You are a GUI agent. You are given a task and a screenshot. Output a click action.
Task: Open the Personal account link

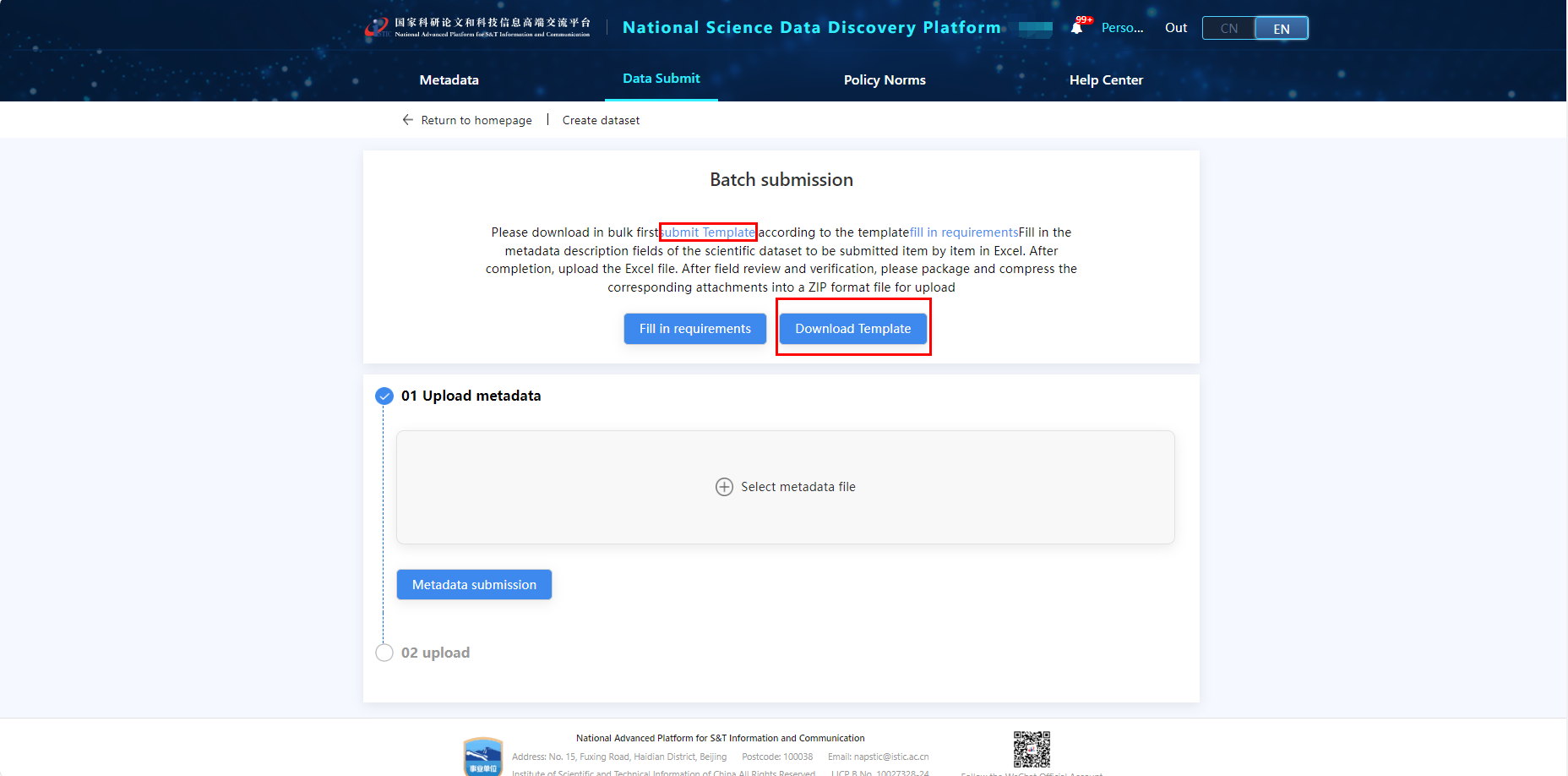point(1122,28)
